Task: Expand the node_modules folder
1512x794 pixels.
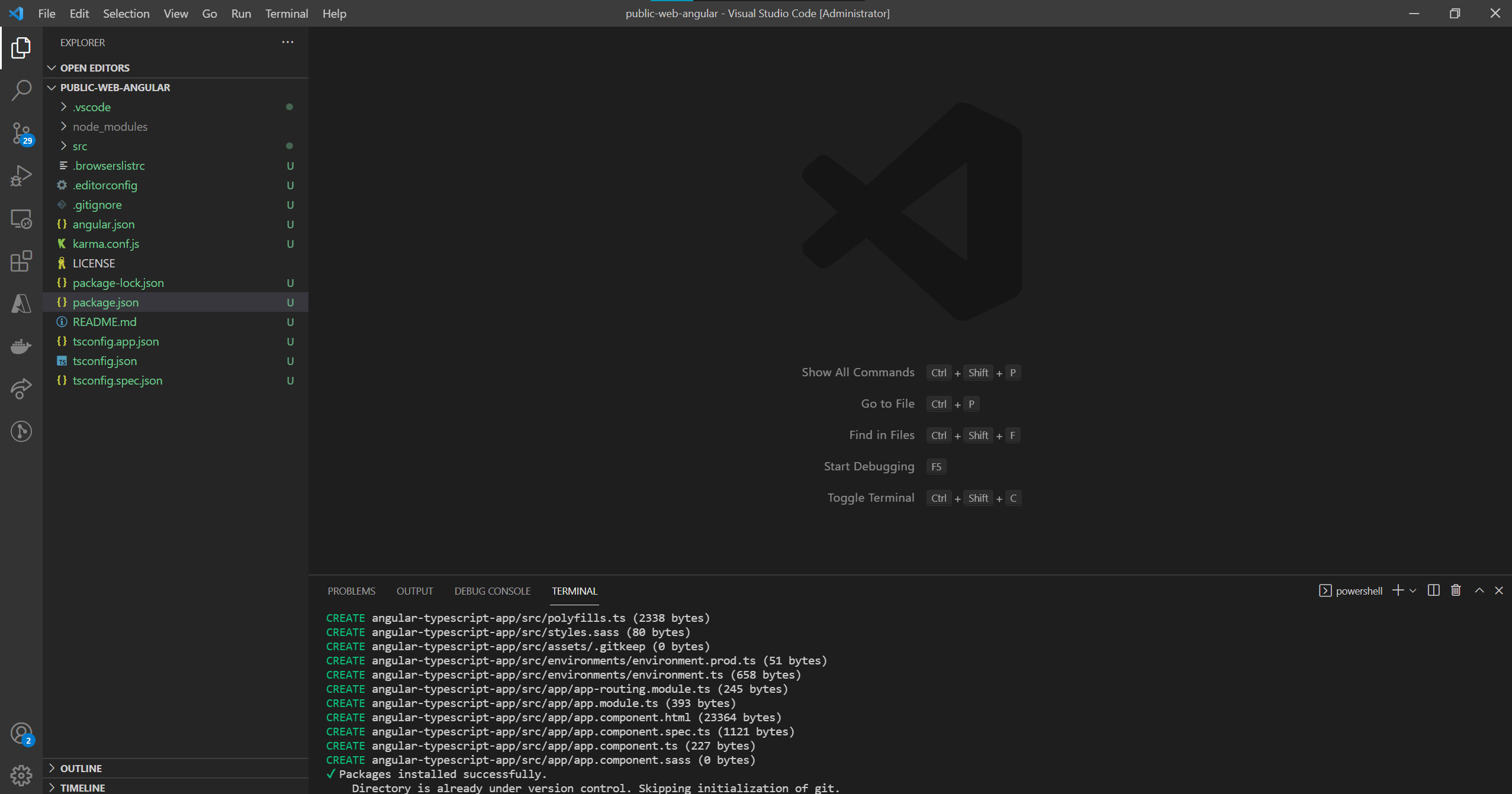Action: pyautogui.click(x=176, y=127)
